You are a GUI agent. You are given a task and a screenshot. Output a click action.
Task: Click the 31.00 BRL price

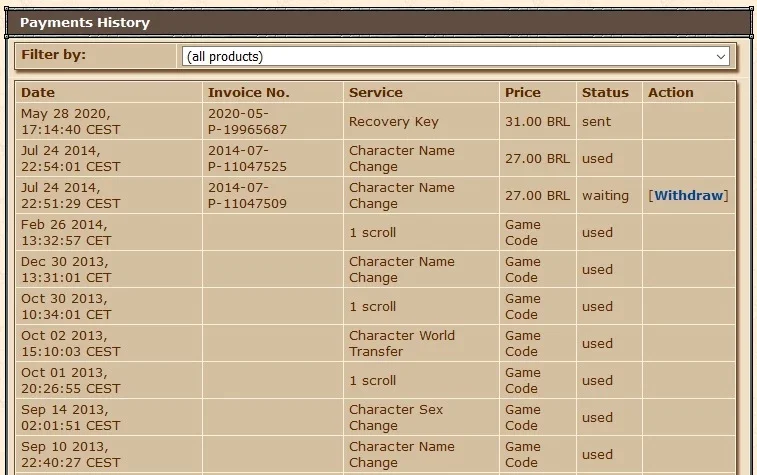[x=537, y=122]
